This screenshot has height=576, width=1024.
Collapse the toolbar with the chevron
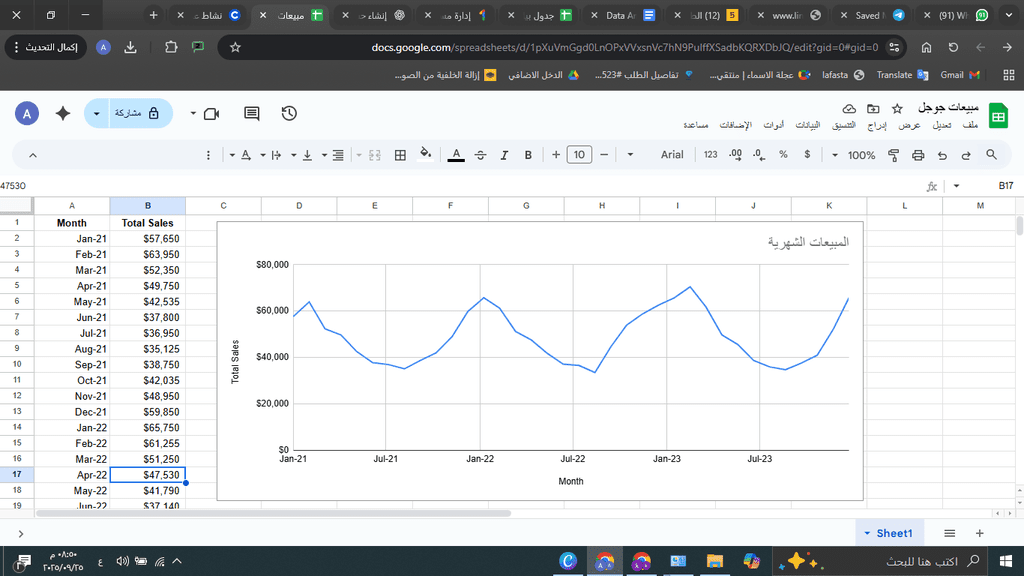(x=32, y=155)
